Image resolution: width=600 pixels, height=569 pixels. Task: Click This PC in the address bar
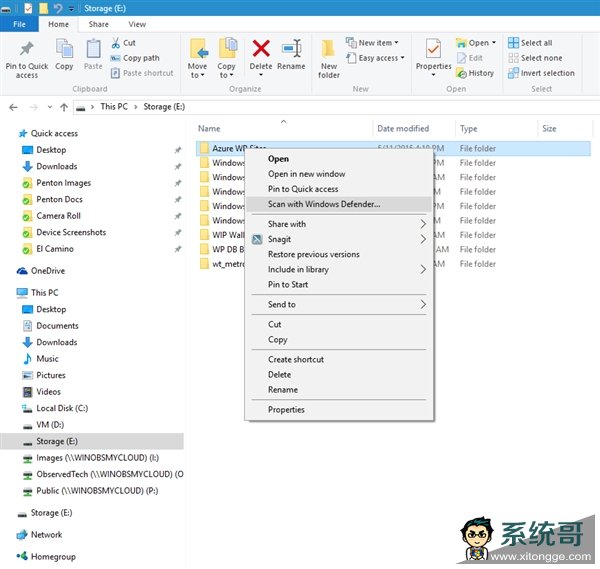click(x=114, y=107)
